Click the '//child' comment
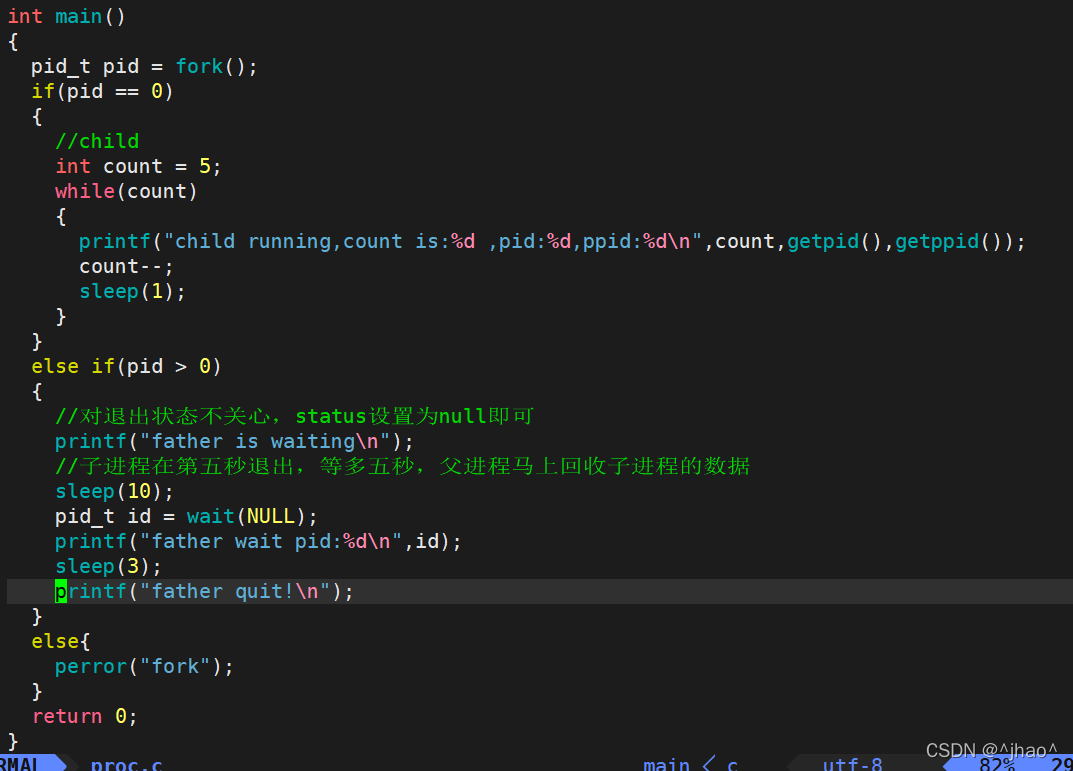1073x771 pixels. pos(97,141)
